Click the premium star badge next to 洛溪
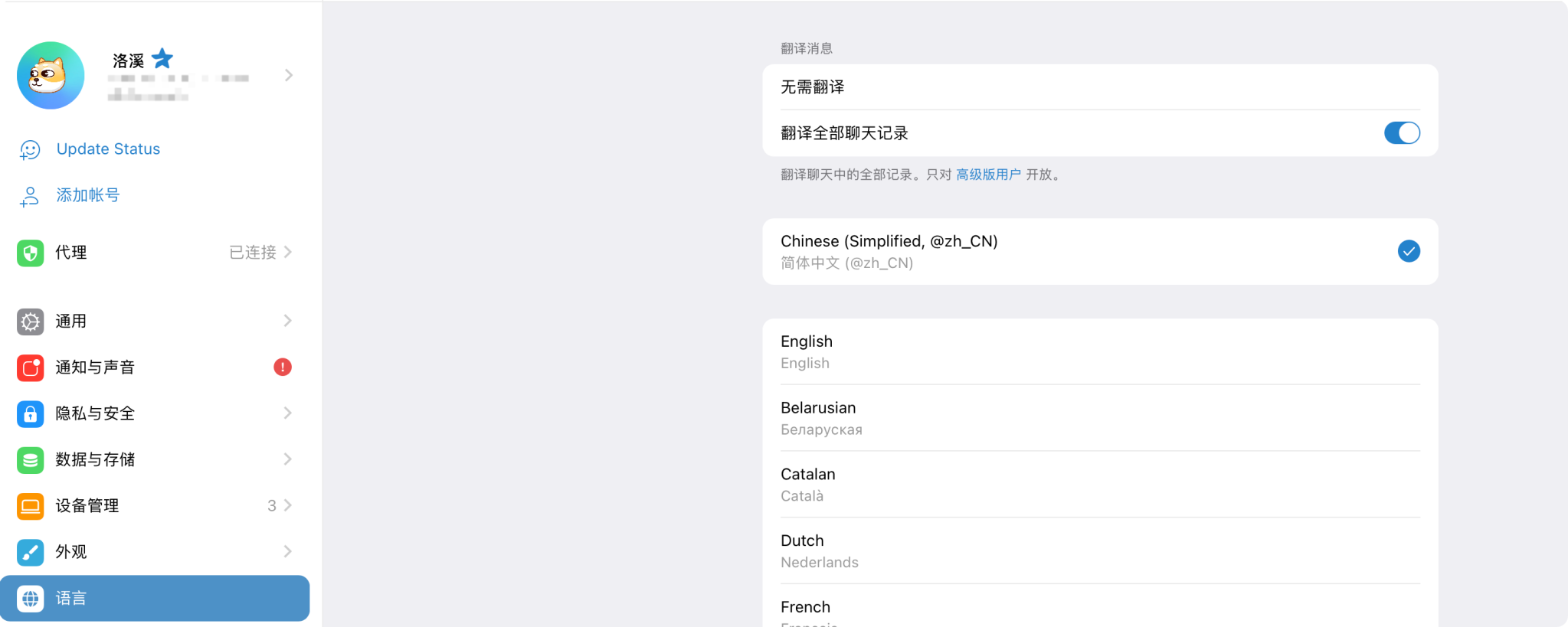 (x=162, y=59)
